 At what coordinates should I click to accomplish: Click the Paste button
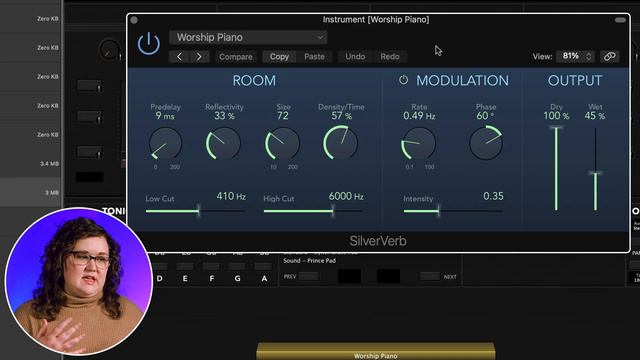coord(314,57)
